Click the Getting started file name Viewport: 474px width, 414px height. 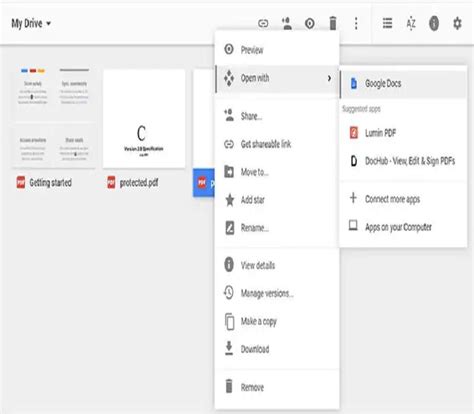(50, 183)
